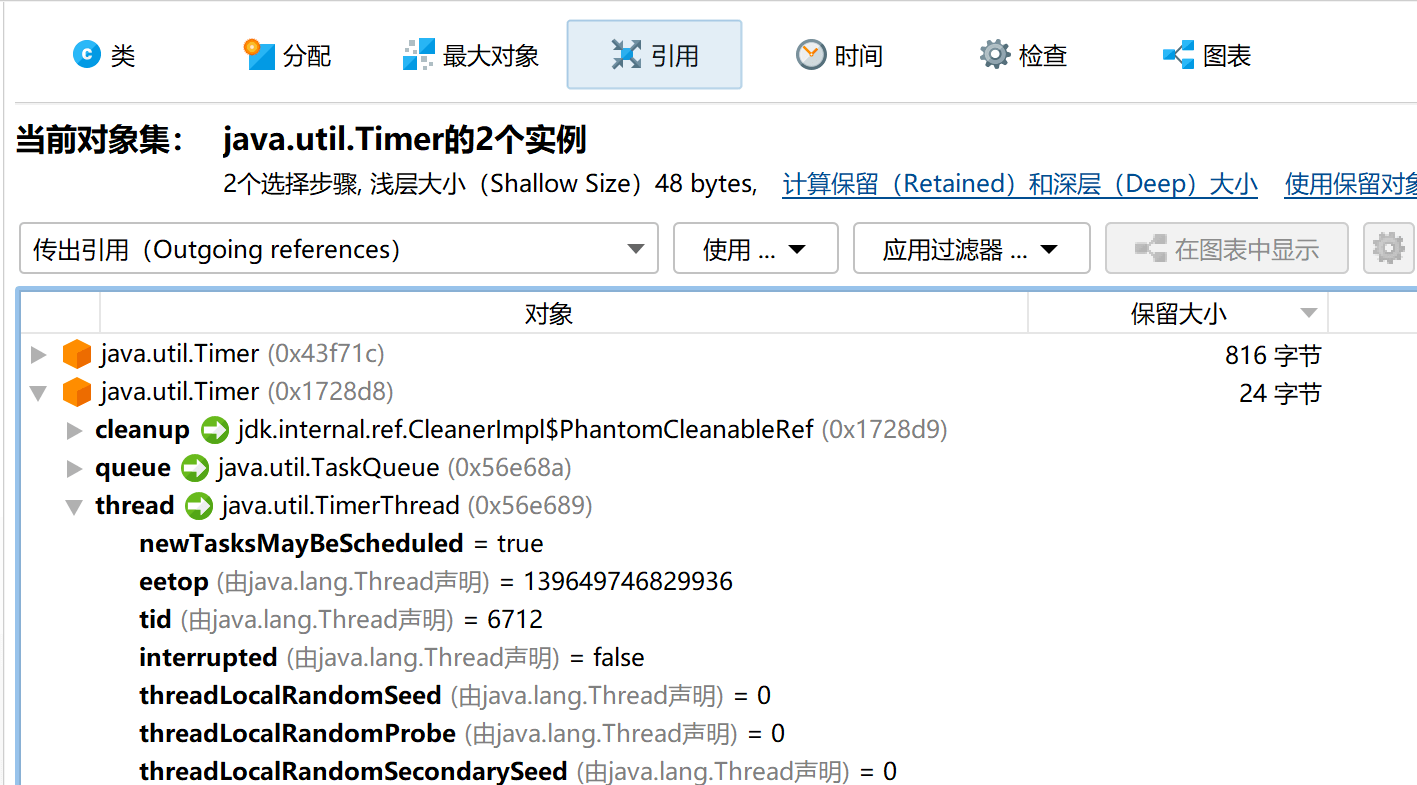This screenshot has height=785, width=1417.
Task: Open the 检查 (Inspections) gear icon
Action: click(x=993, y=54)
